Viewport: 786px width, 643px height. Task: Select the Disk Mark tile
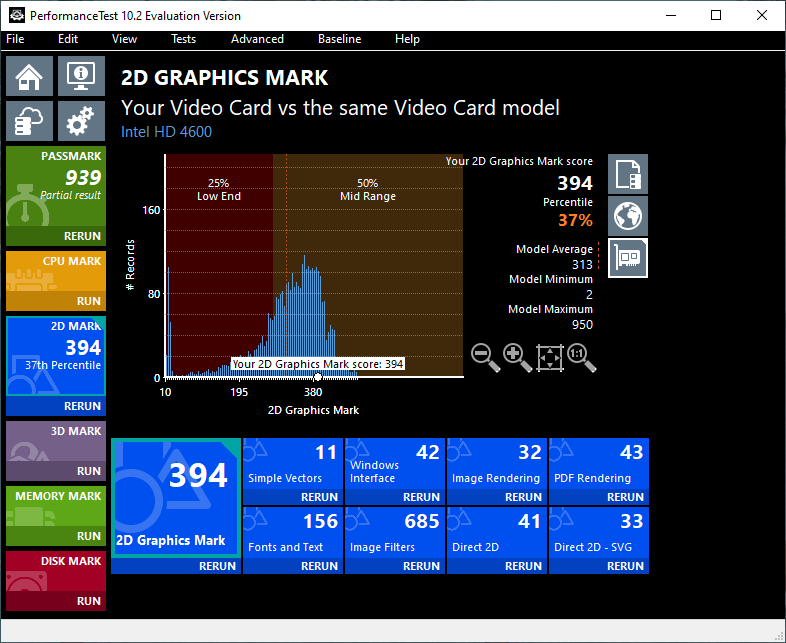click(x=56, y=571)
